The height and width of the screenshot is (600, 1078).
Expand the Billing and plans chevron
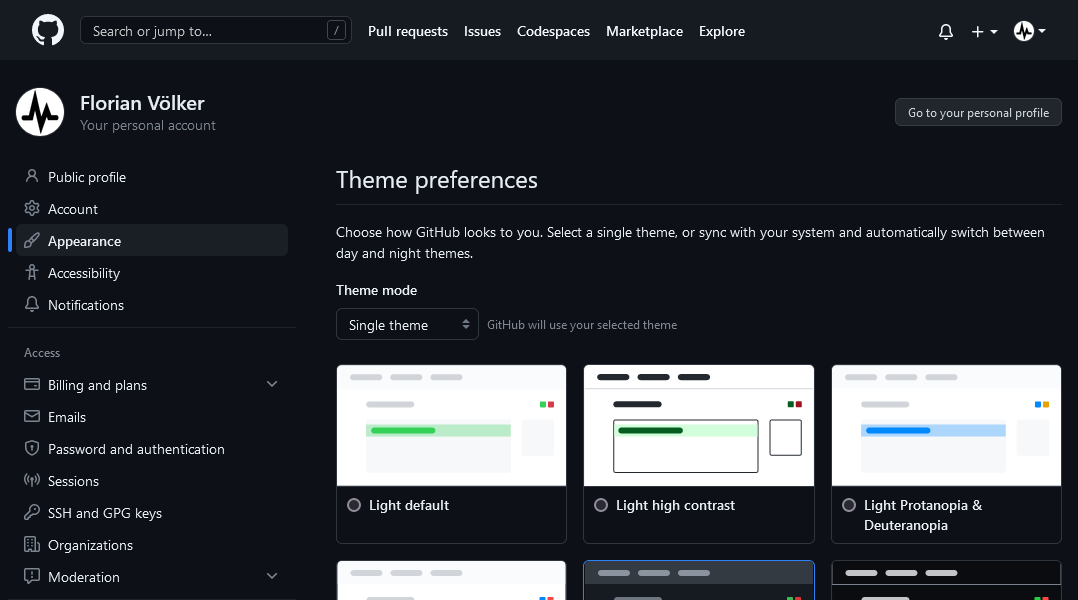272,384
